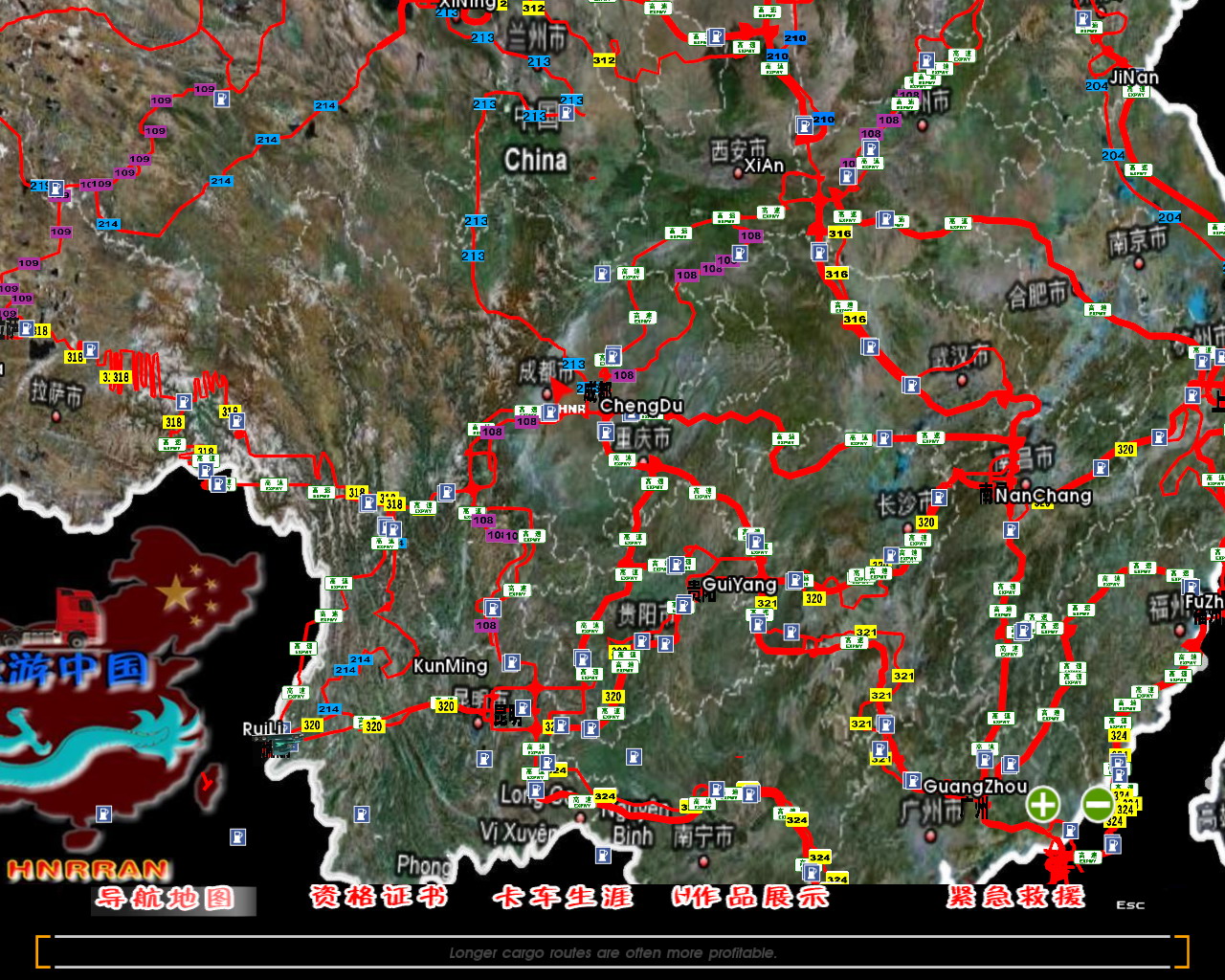
Task: Select the GuiYang city label
Action: (739, 585)
